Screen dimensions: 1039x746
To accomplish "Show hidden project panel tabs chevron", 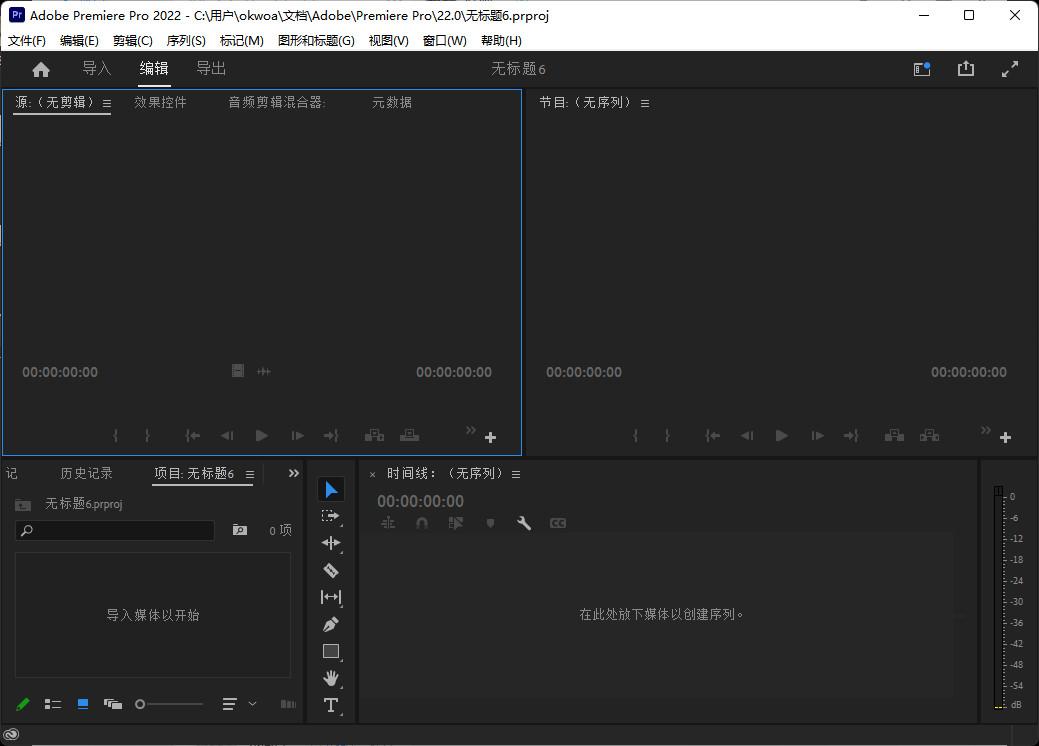I will 294,473.
